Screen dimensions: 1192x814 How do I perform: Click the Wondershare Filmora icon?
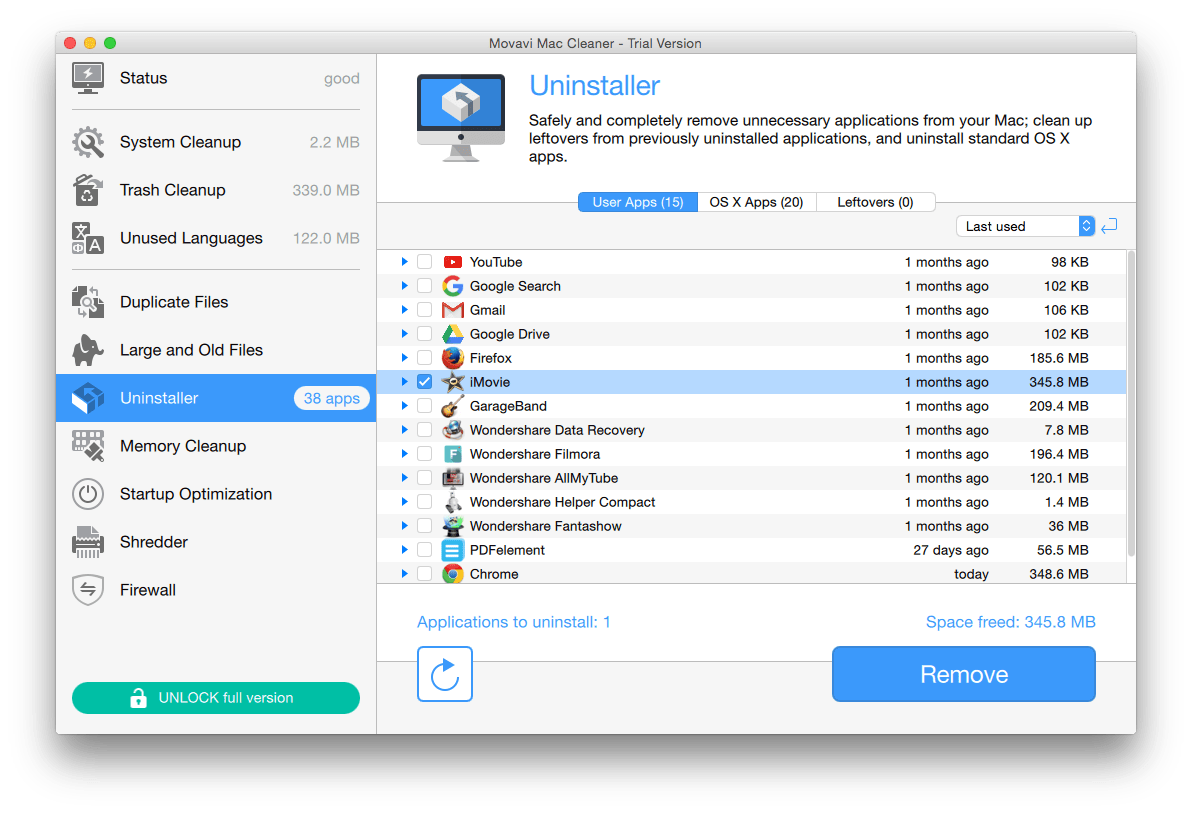[452, 455]
